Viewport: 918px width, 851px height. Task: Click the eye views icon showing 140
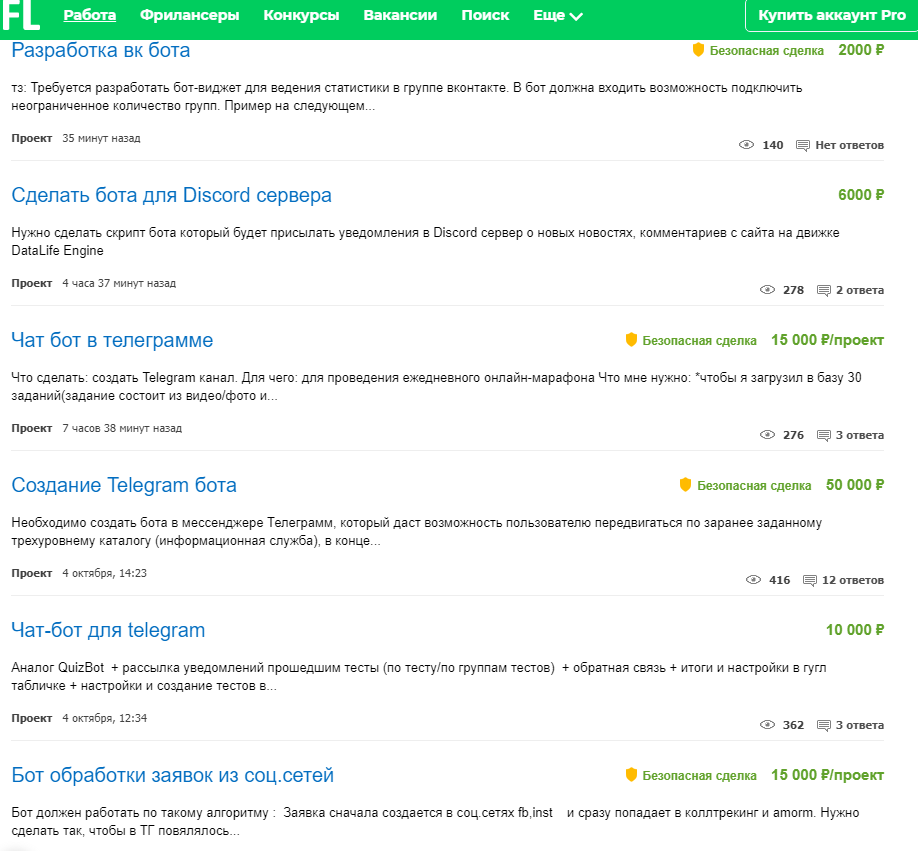(x=746, y=145)
